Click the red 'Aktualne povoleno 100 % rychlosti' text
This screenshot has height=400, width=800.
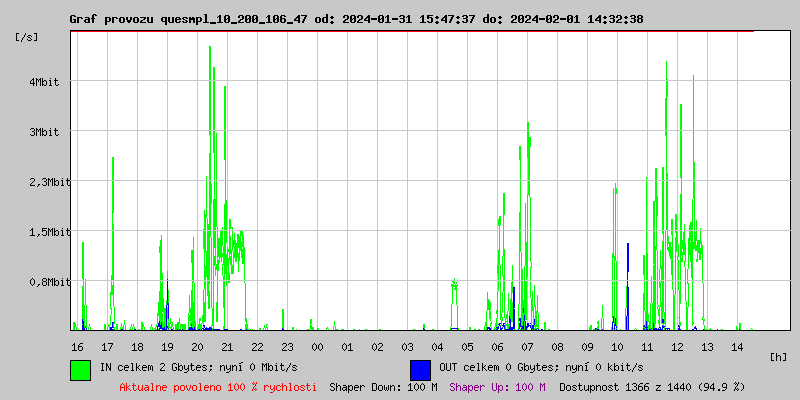pyautogui.click(x=218, y=386)
